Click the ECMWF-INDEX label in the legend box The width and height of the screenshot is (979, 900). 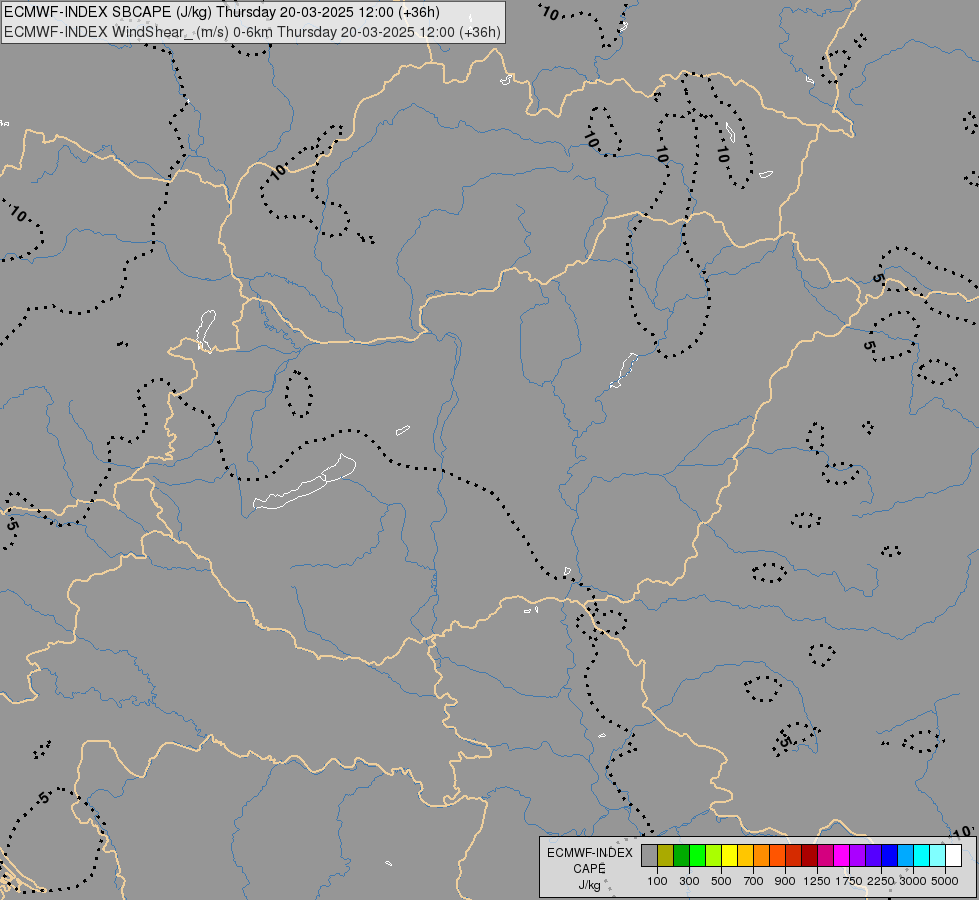[x=589, y=853]
